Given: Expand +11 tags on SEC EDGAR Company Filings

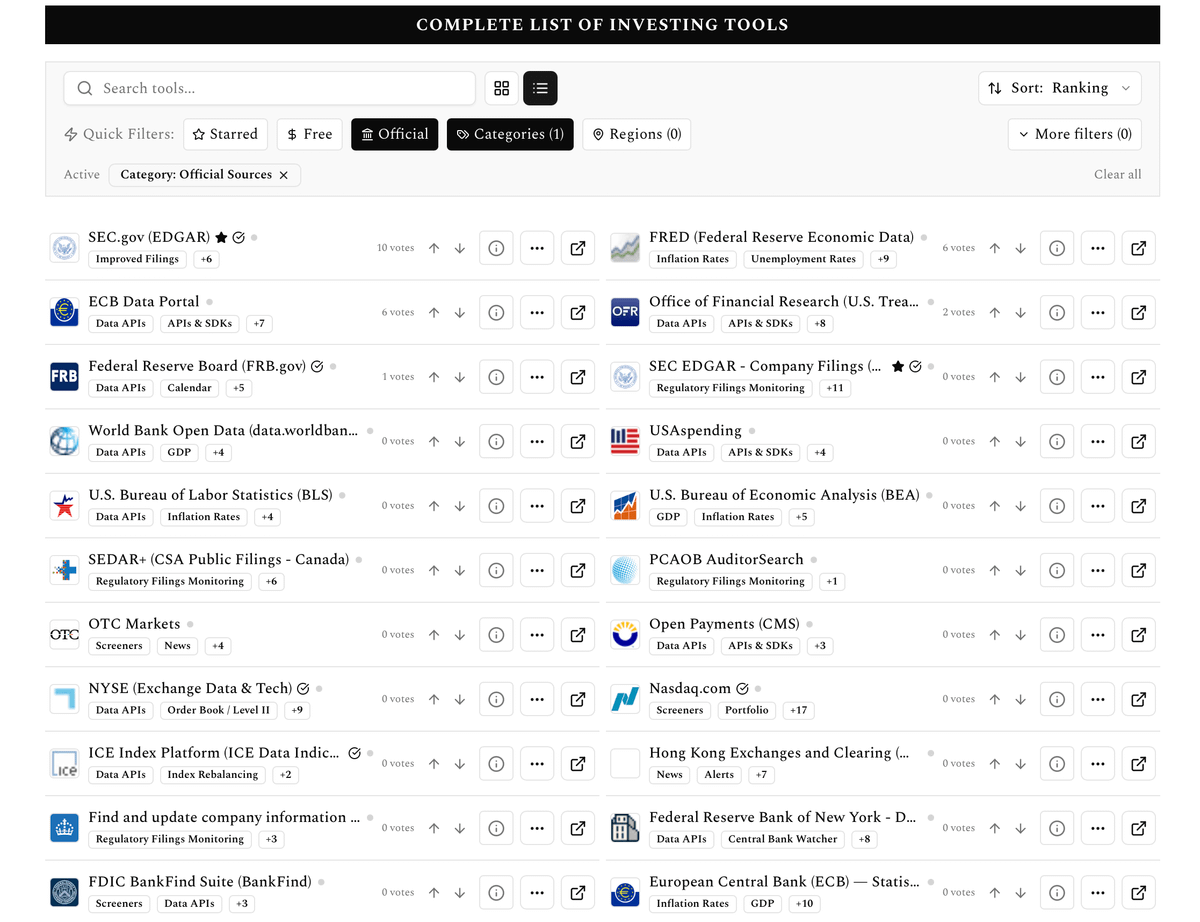Looking at the screenshot, I should click(x=835, y=388).
